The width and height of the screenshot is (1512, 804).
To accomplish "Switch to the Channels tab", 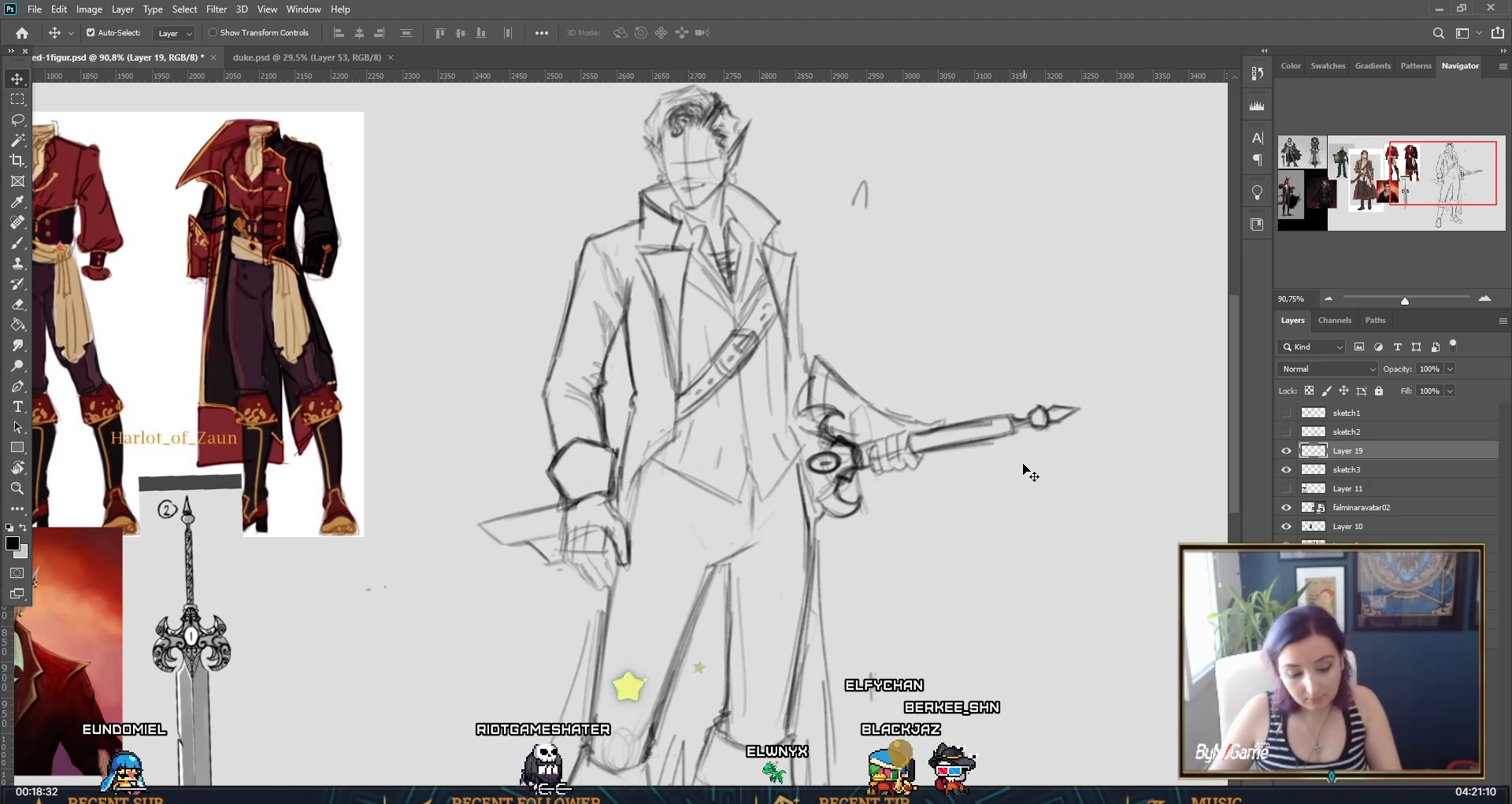I will point(1334,320).
